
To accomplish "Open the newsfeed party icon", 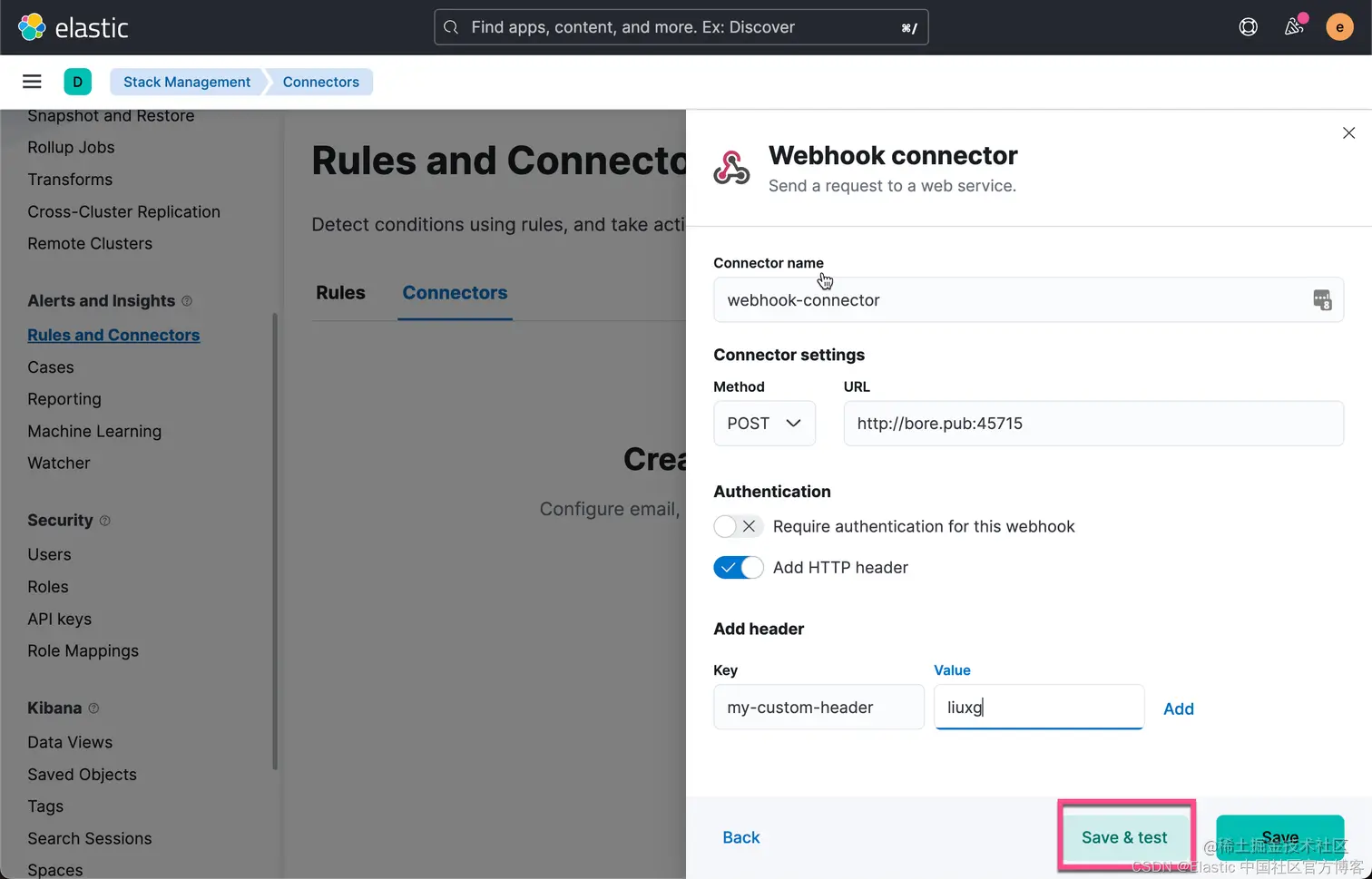I will 1295,26.
